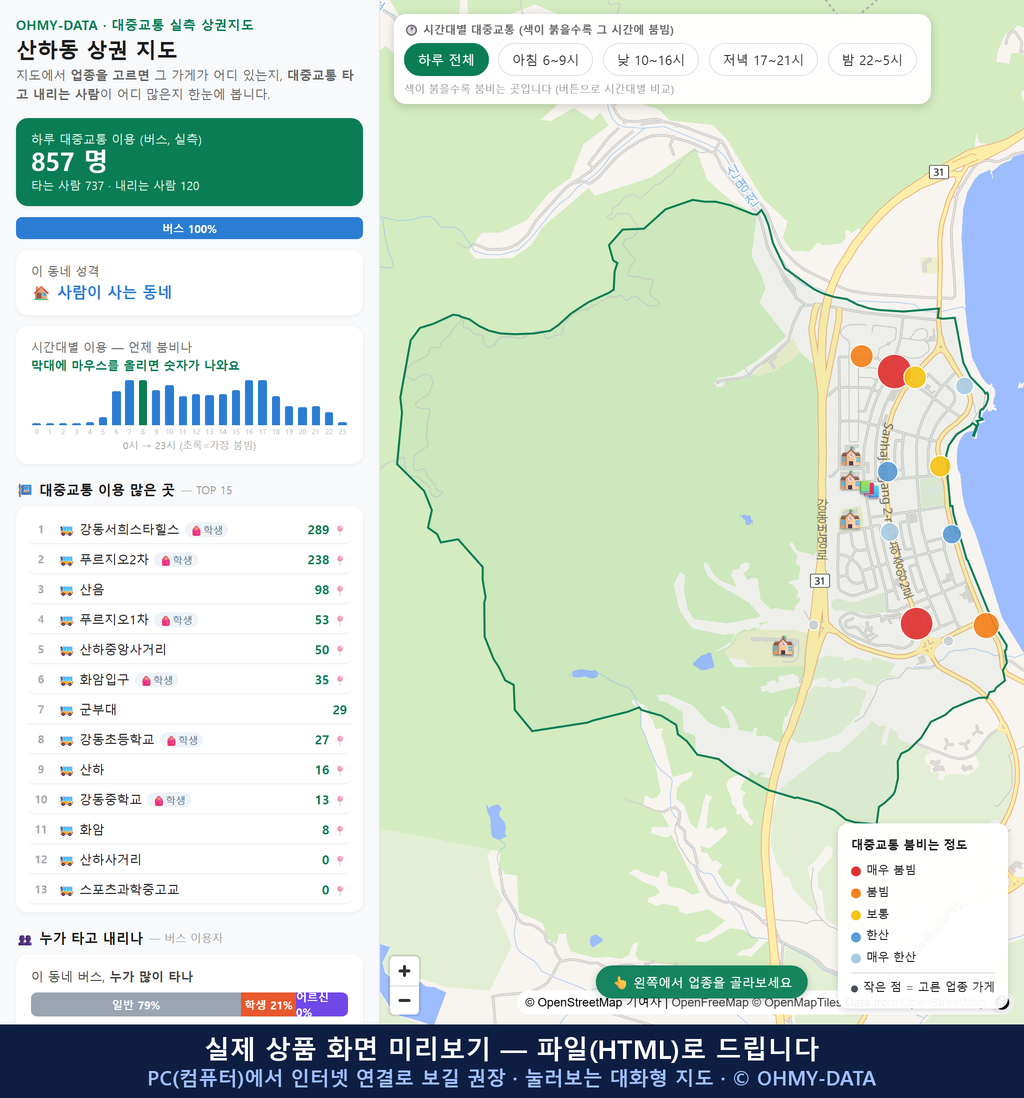Click the 289 value for 강동서희스타힐스
Screen dimensions: 1024x1098
point(318,530)
